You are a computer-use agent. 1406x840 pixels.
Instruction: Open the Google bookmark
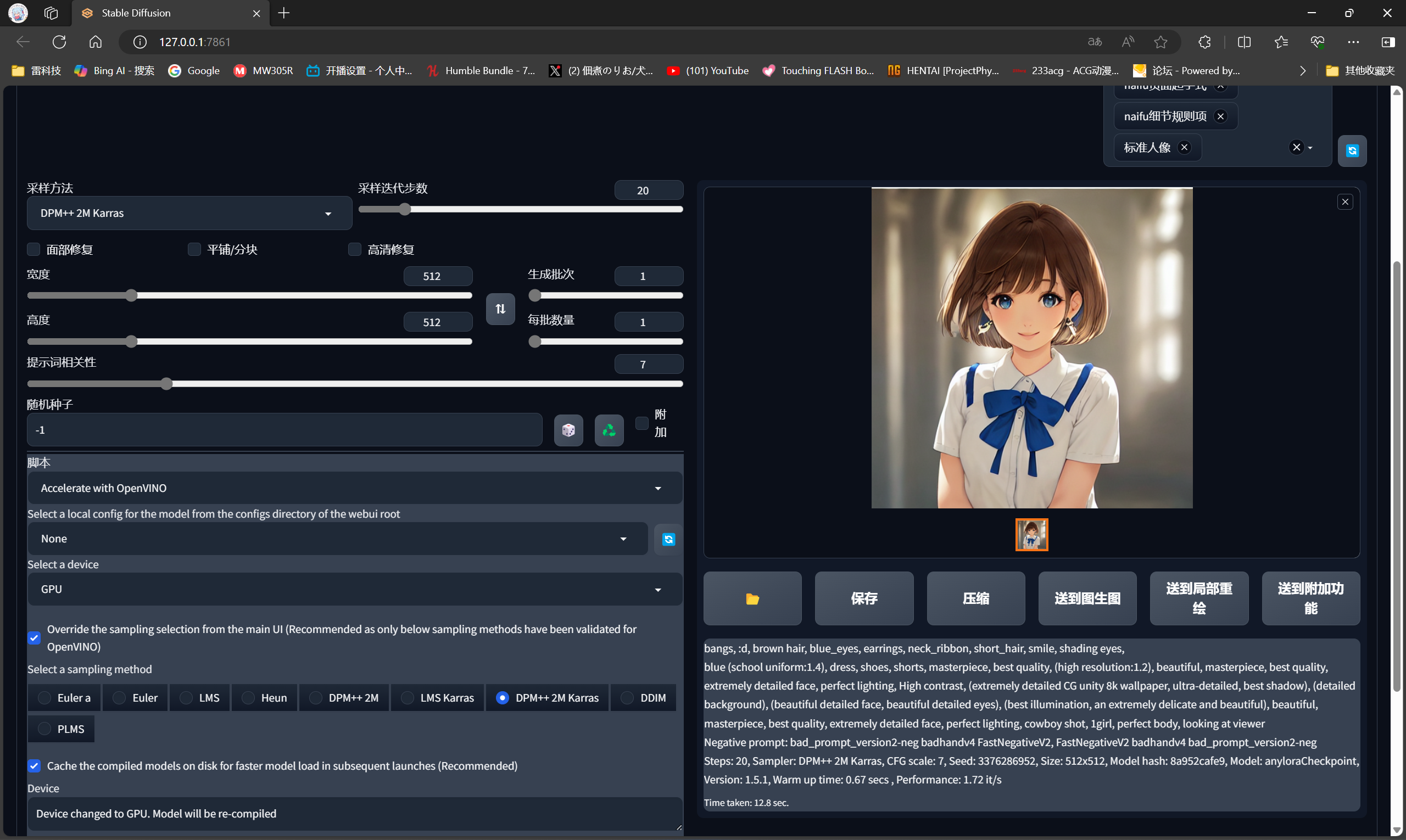pos(194,71)
